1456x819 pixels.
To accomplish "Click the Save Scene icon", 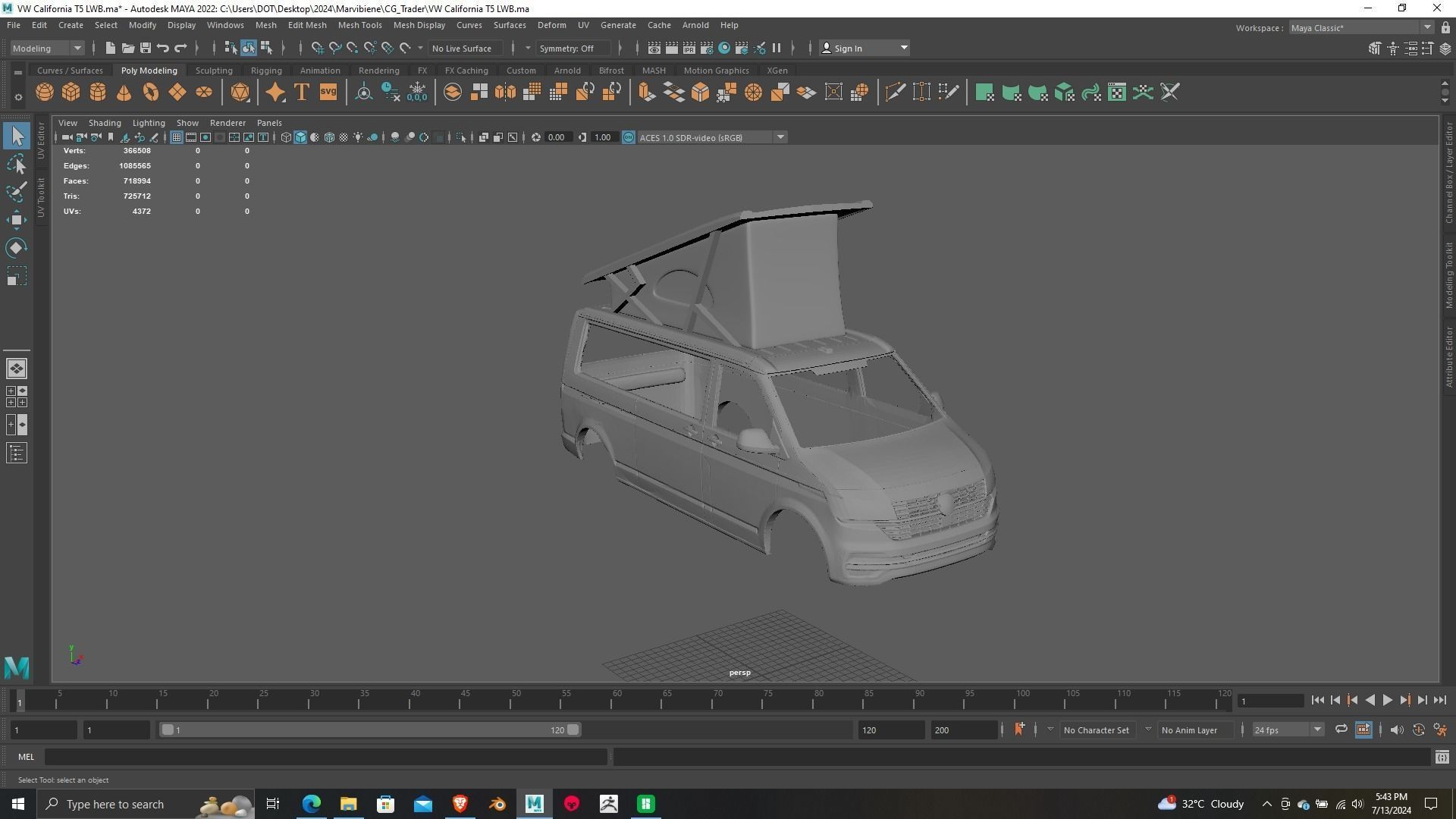I will click(146, 48).
